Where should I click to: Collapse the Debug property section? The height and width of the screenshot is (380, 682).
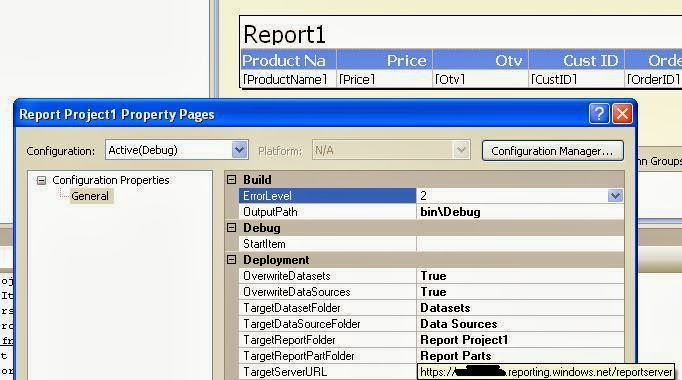point(232,228)
